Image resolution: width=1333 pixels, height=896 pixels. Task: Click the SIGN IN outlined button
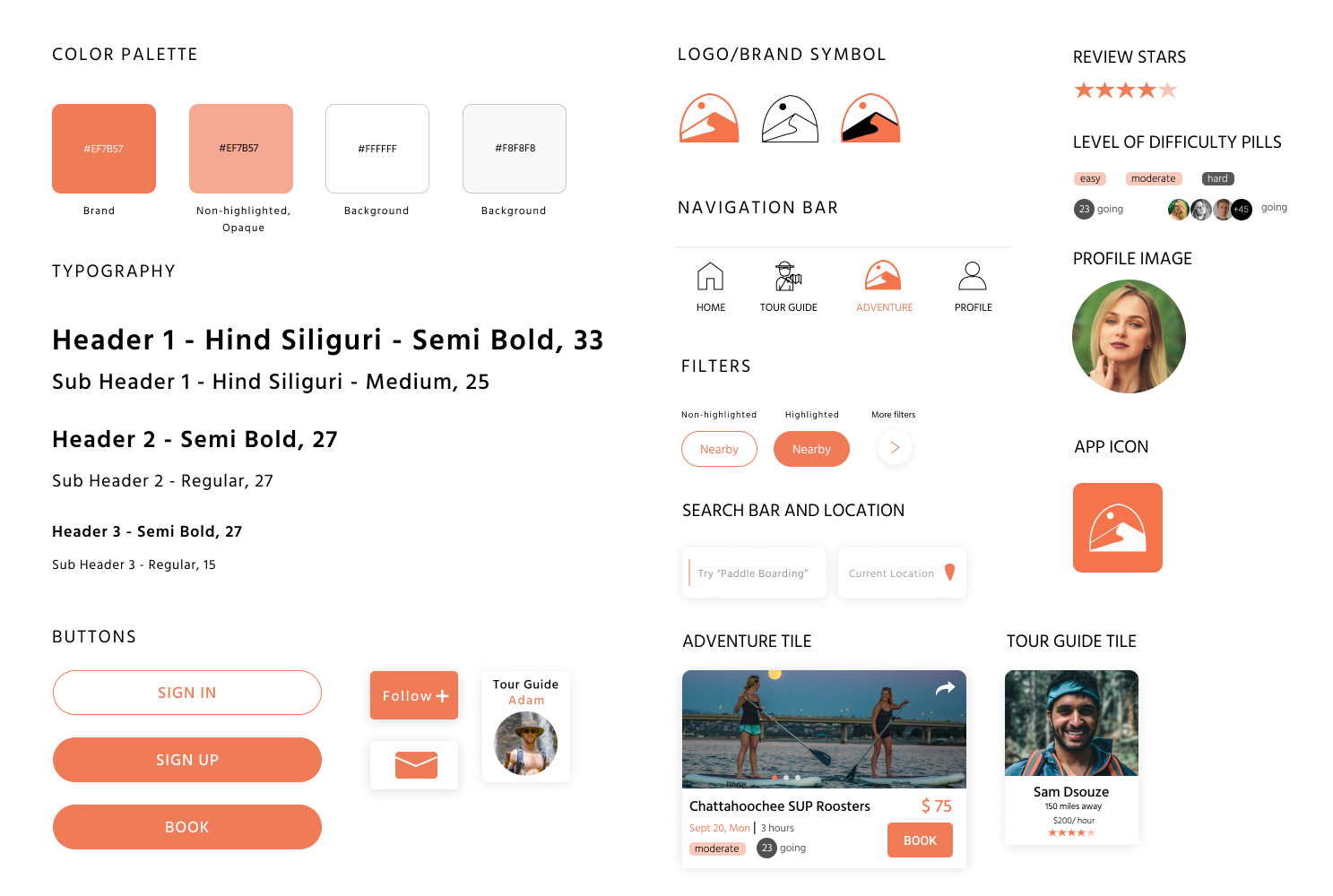[x=187, y=693]
